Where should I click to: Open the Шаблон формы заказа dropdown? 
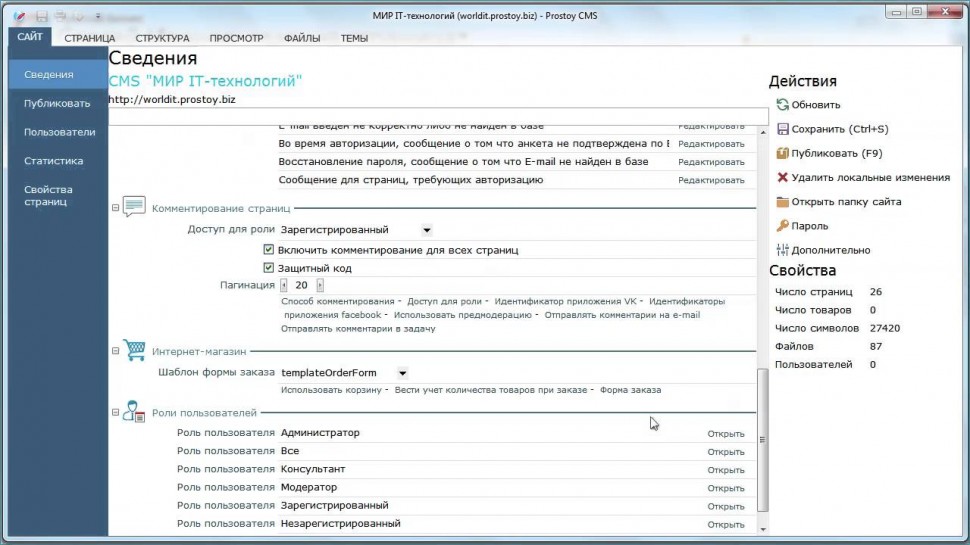402,373
